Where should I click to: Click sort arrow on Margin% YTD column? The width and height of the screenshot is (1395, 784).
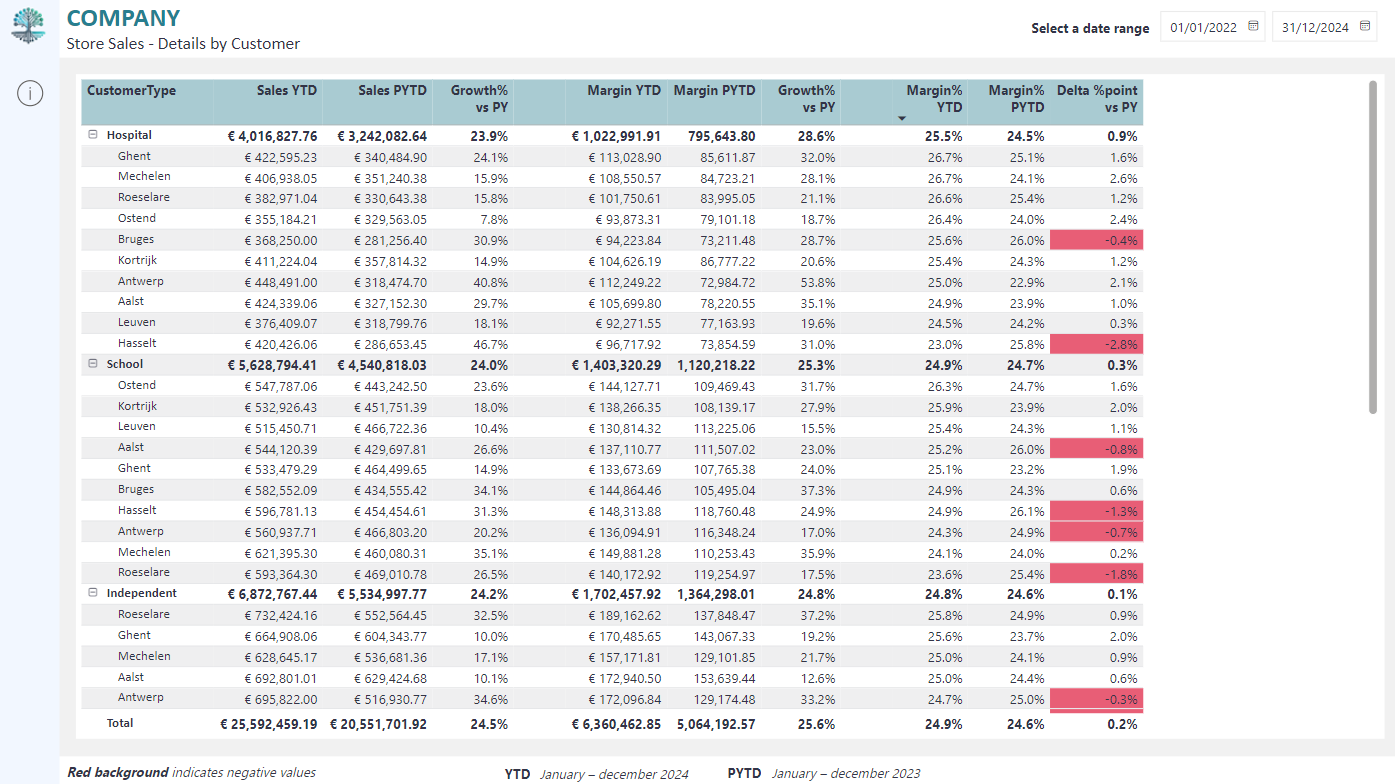pyautogui.click(x=902, y=118)
